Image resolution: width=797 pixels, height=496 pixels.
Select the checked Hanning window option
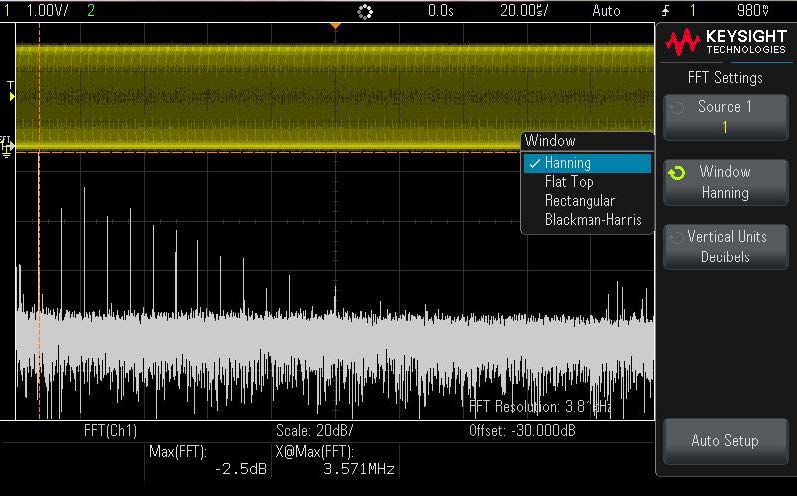click(587, 163)
